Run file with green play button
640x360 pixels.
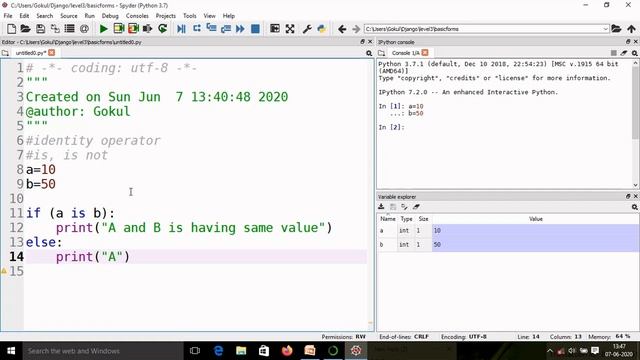103,29
